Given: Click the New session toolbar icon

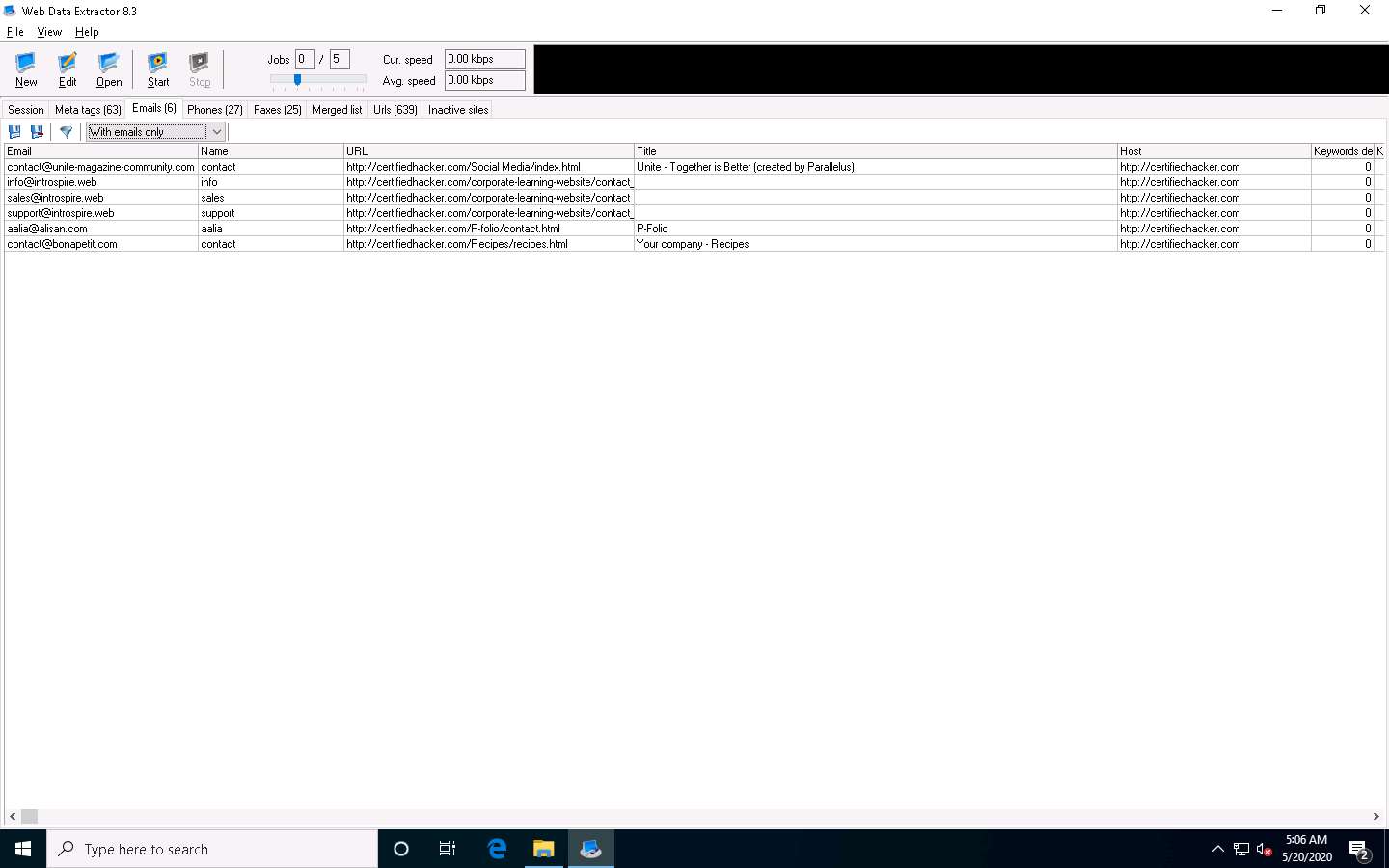Looking at the screenshot, I should [x=26, y=69].
